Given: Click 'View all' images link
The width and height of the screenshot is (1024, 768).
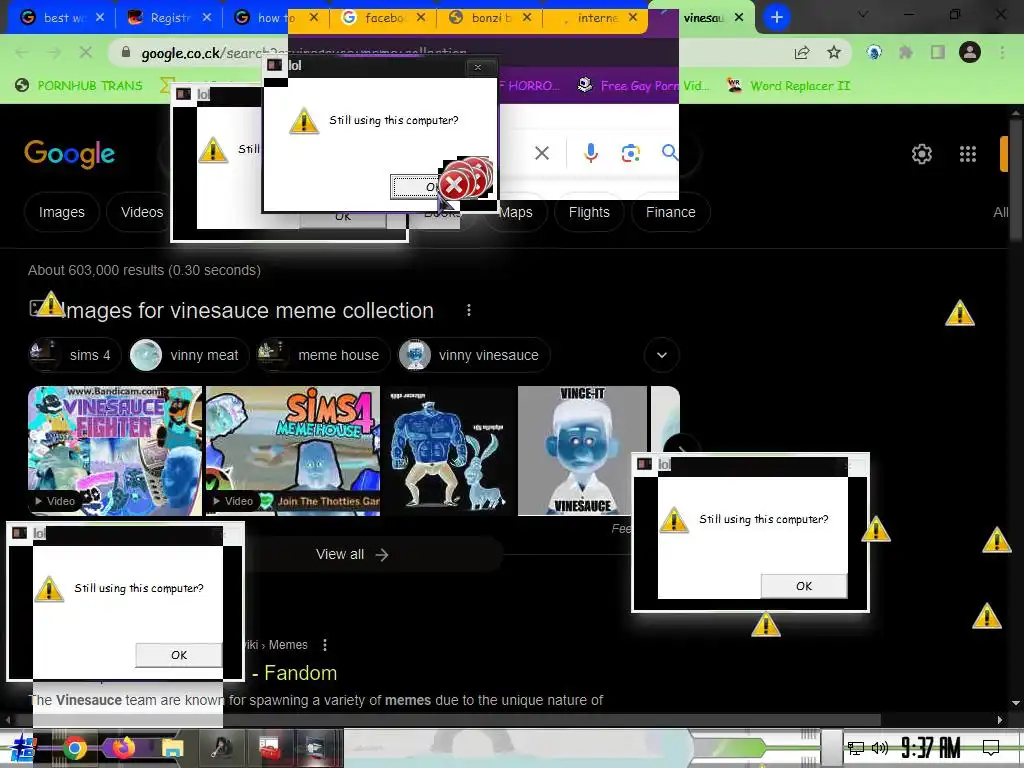Looking at the screenshot, I should coord(353,554).
